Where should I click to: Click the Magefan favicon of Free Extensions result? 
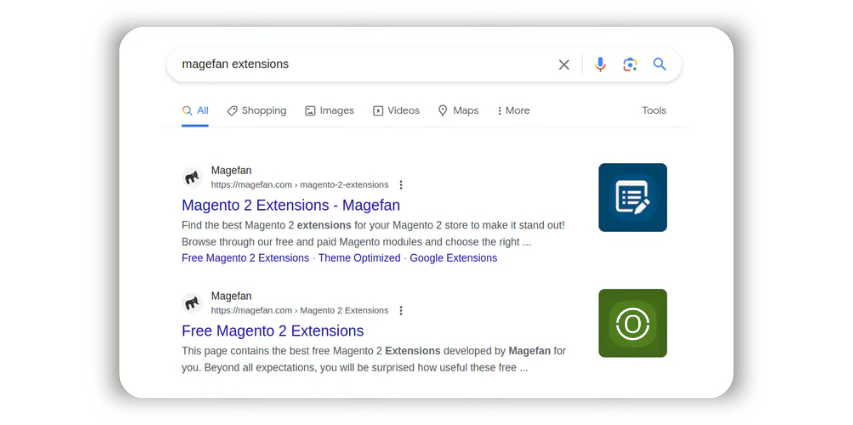[192, 303]
